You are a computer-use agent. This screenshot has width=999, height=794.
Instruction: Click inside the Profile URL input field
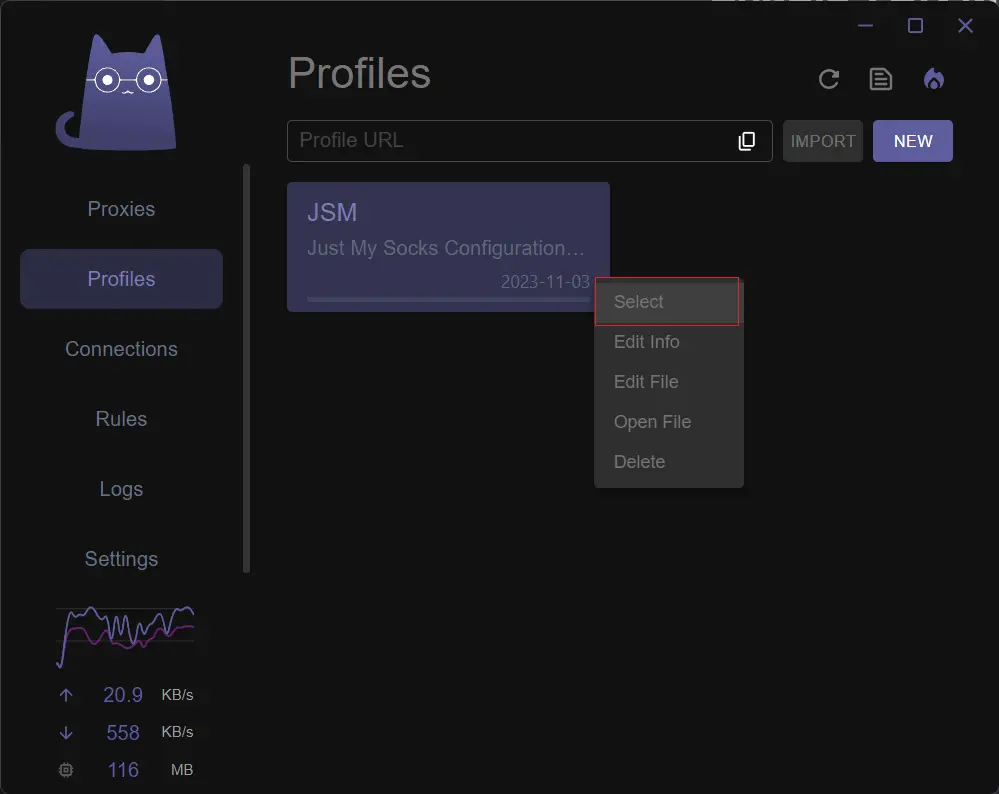point(500,141)
